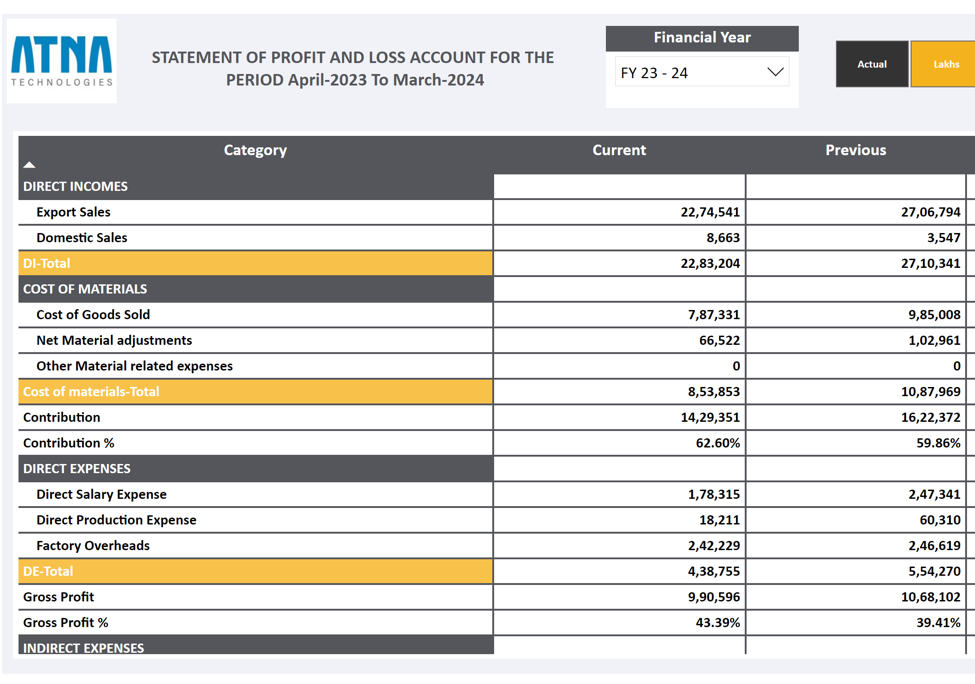Click the Cost of materials-Total highlighted row
Screen dimensions: 975x684
[x=256, y=392]
